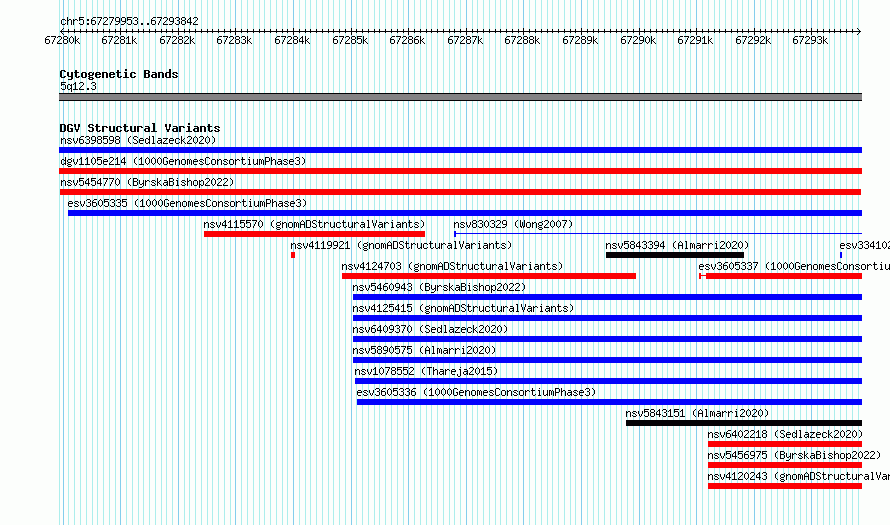Image resolution: width=890 pixels, height=525 pixels.
Task: Select the esv3605335 (1000GenomesConsortiumPhase3) label
Action: click(187, 203)
